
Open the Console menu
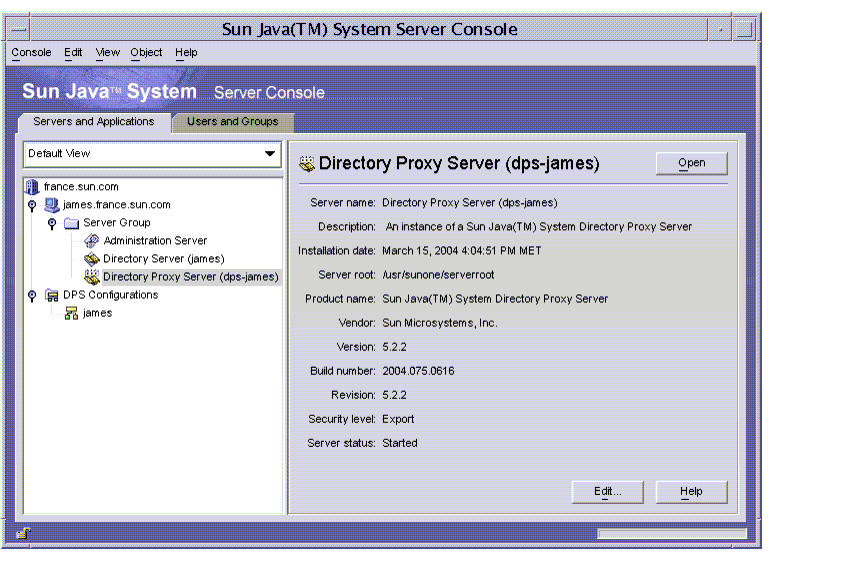(x=31, y=53)
